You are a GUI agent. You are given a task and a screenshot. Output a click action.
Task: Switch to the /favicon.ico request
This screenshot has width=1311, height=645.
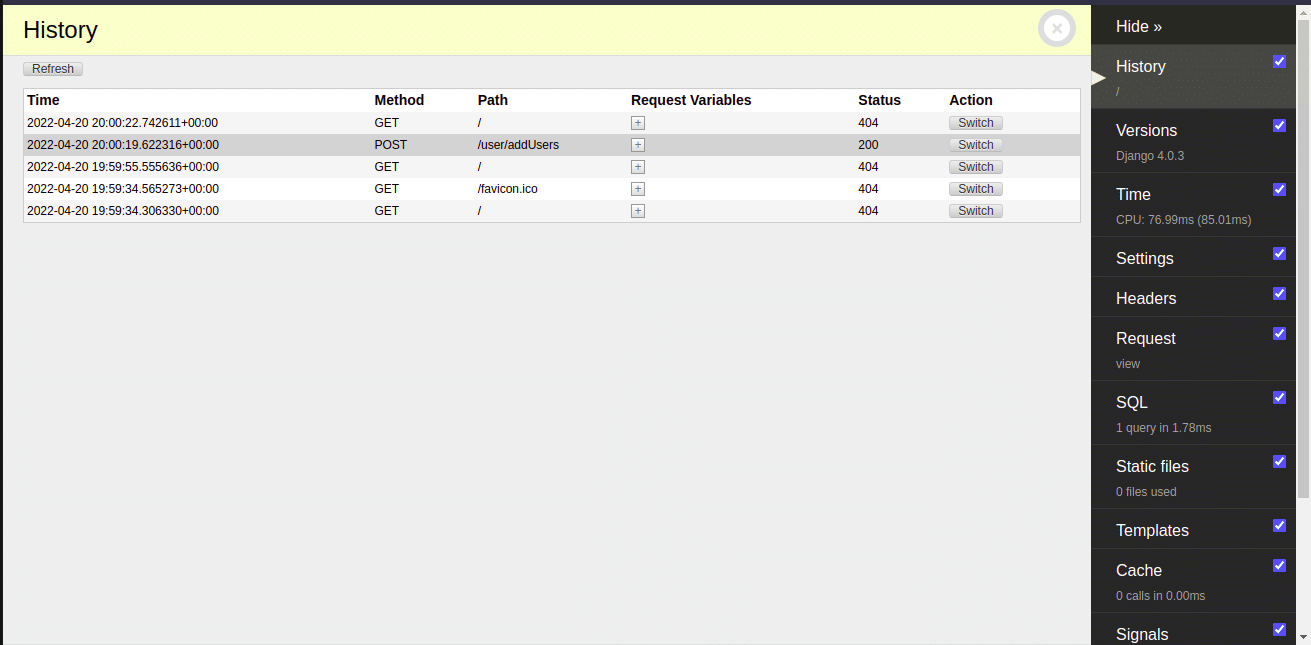[x=974, y=188]
